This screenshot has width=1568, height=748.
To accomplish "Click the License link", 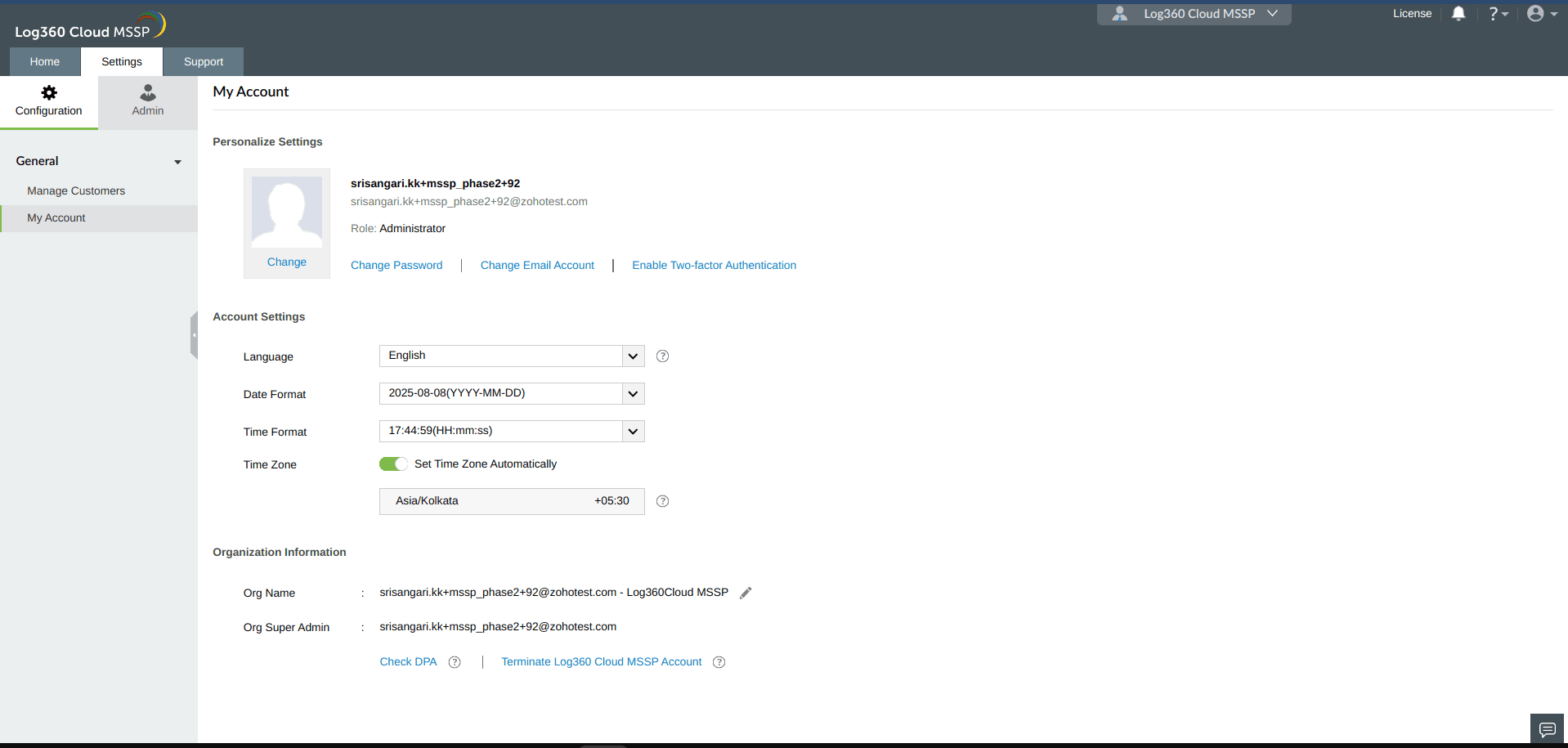I will point(1413,14).
